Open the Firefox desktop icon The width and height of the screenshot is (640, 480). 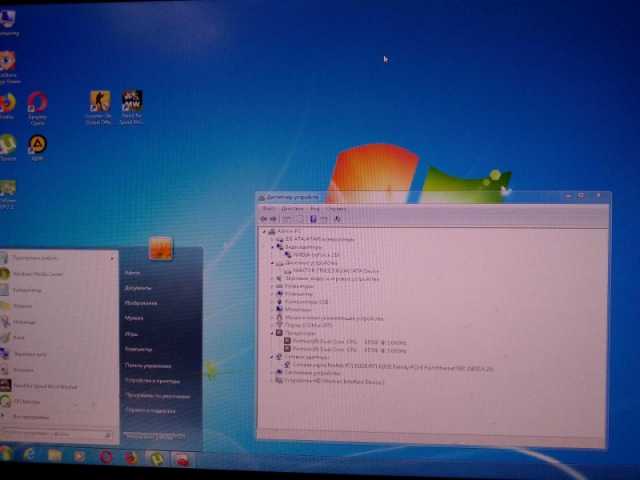click(x=7, y=106)
